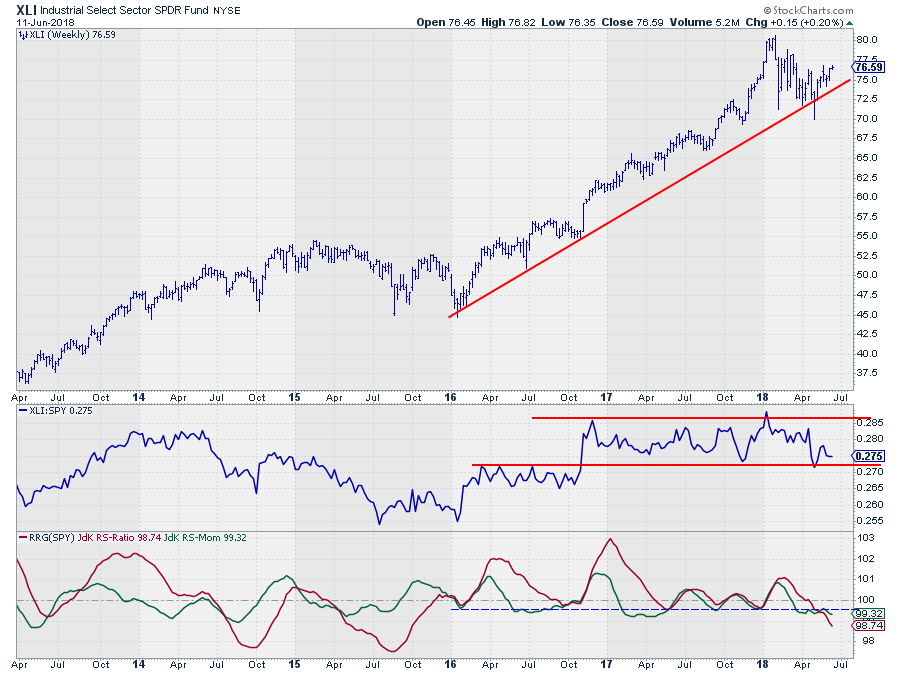Click the 102 label on RRG axis
Viewport: 900px width, 673px height.
pos(866,559)
